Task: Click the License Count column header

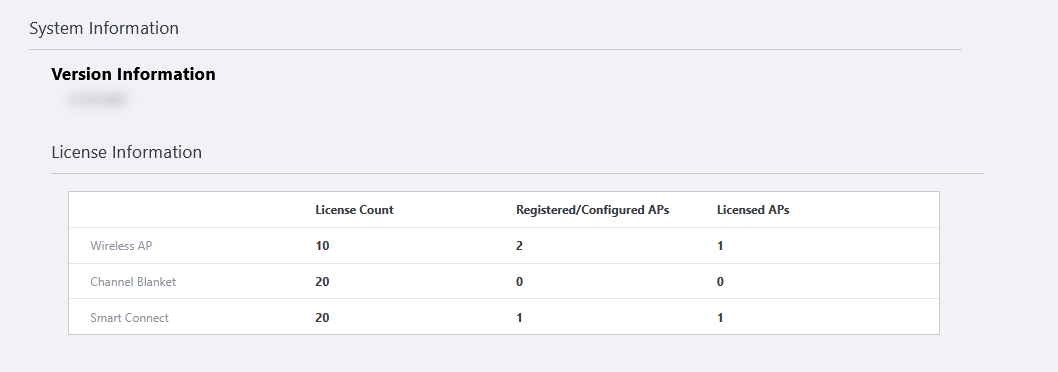Action: (x=354, y=210)
